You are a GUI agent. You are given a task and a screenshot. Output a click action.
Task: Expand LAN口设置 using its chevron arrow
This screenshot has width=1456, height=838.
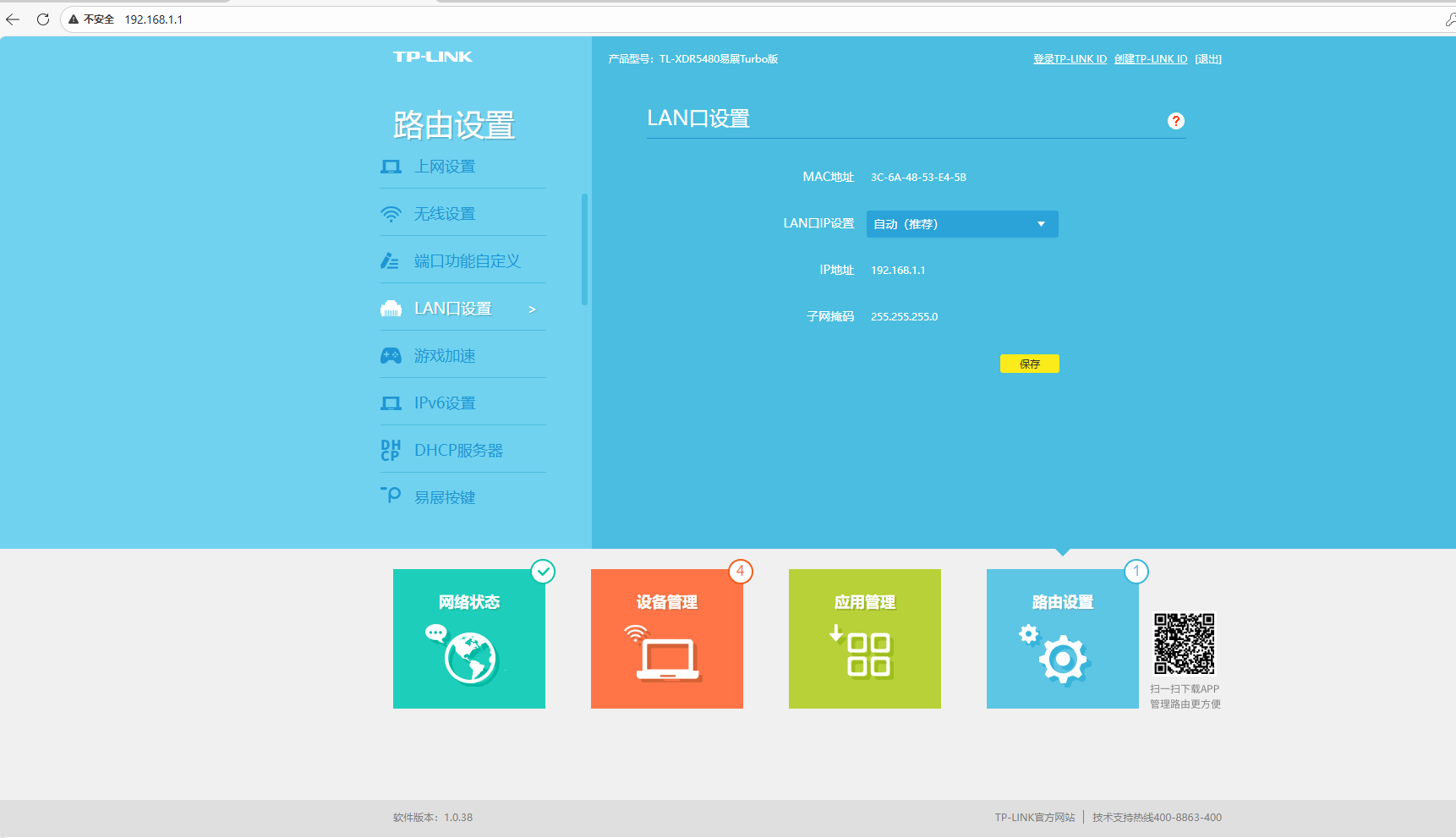pos(532,309)
